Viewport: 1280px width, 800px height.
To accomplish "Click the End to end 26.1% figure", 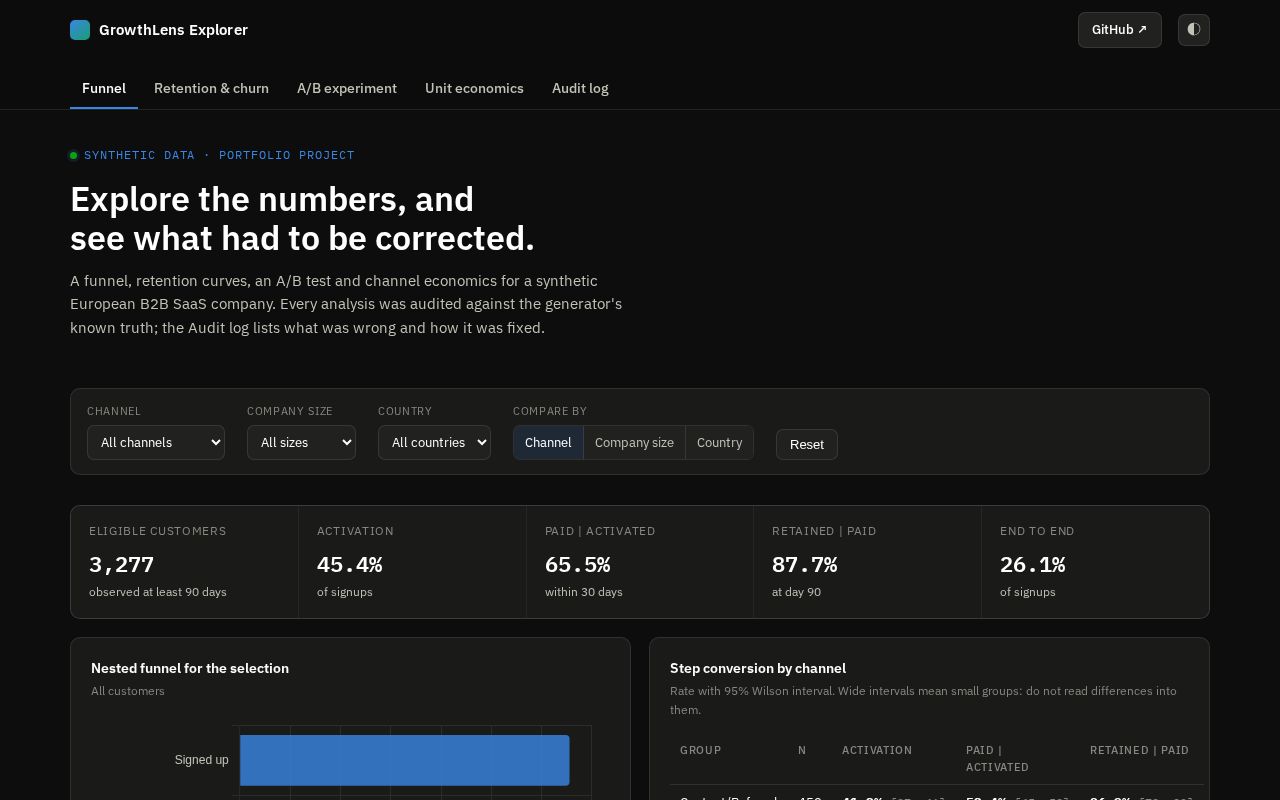I will (x=1033, y=565).
